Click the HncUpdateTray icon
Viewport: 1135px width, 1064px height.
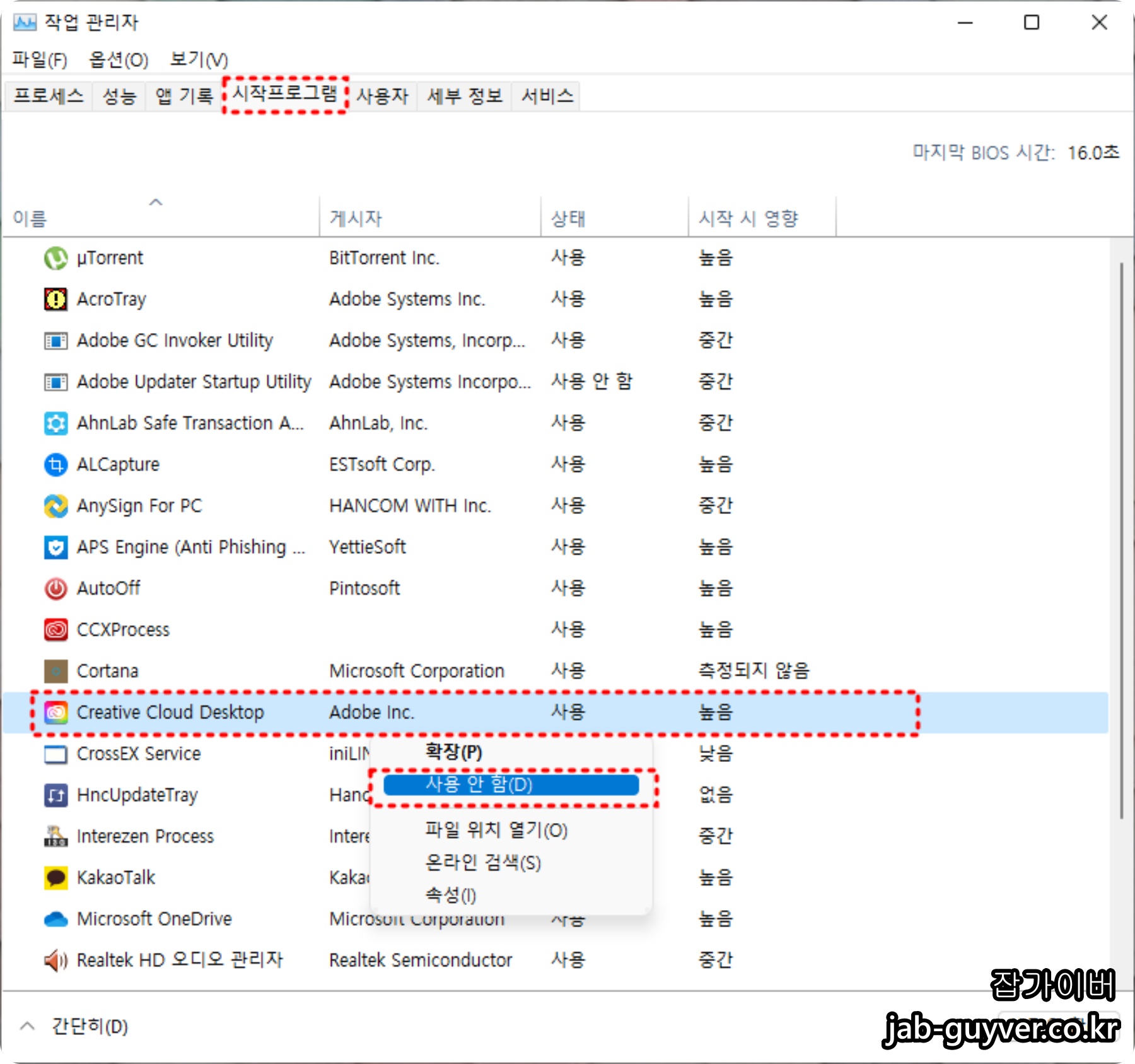click(55, 795)
